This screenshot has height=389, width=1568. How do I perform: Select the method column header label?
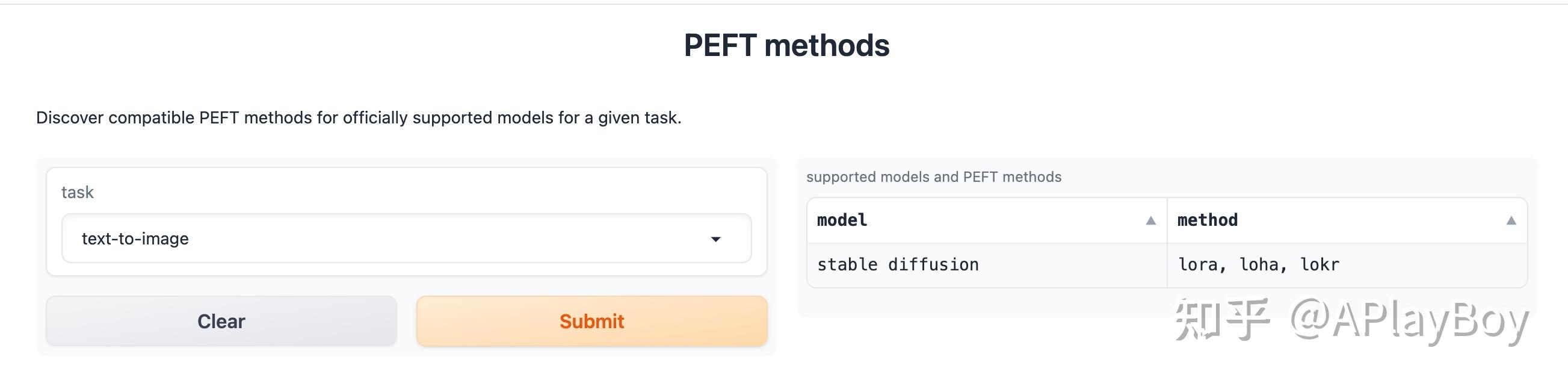click(1207, 220)
